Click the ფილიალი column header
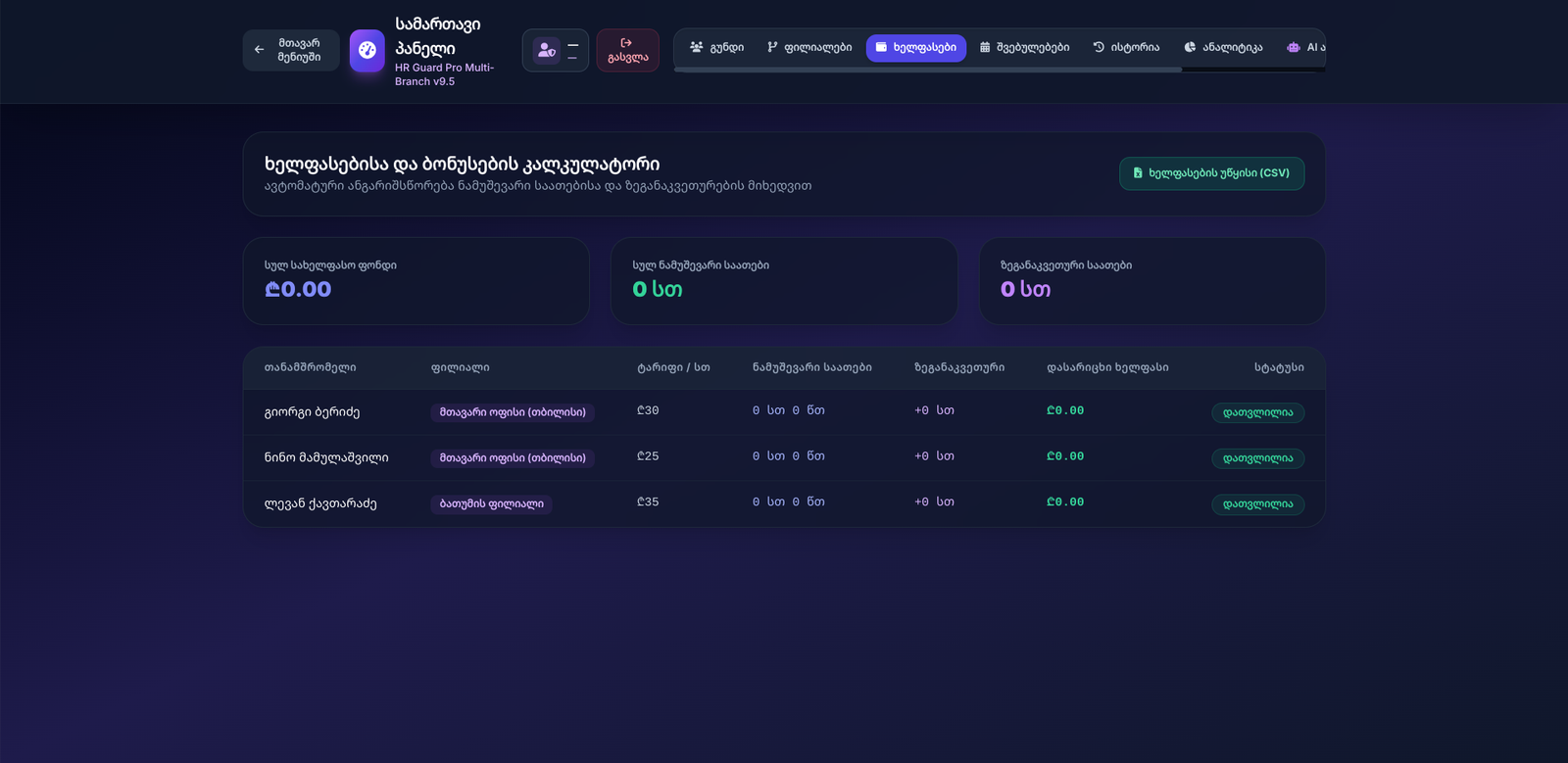This screenshot has height=763, width=1568. 460,367
